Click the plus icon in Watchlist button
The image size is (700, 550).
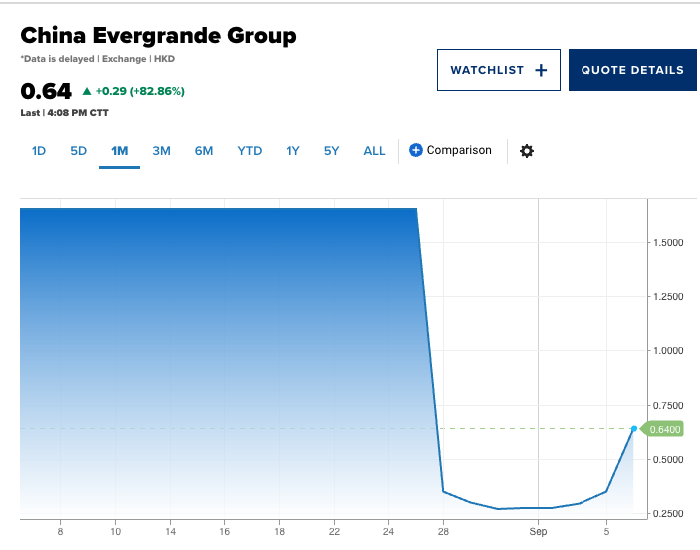point(541,70)
